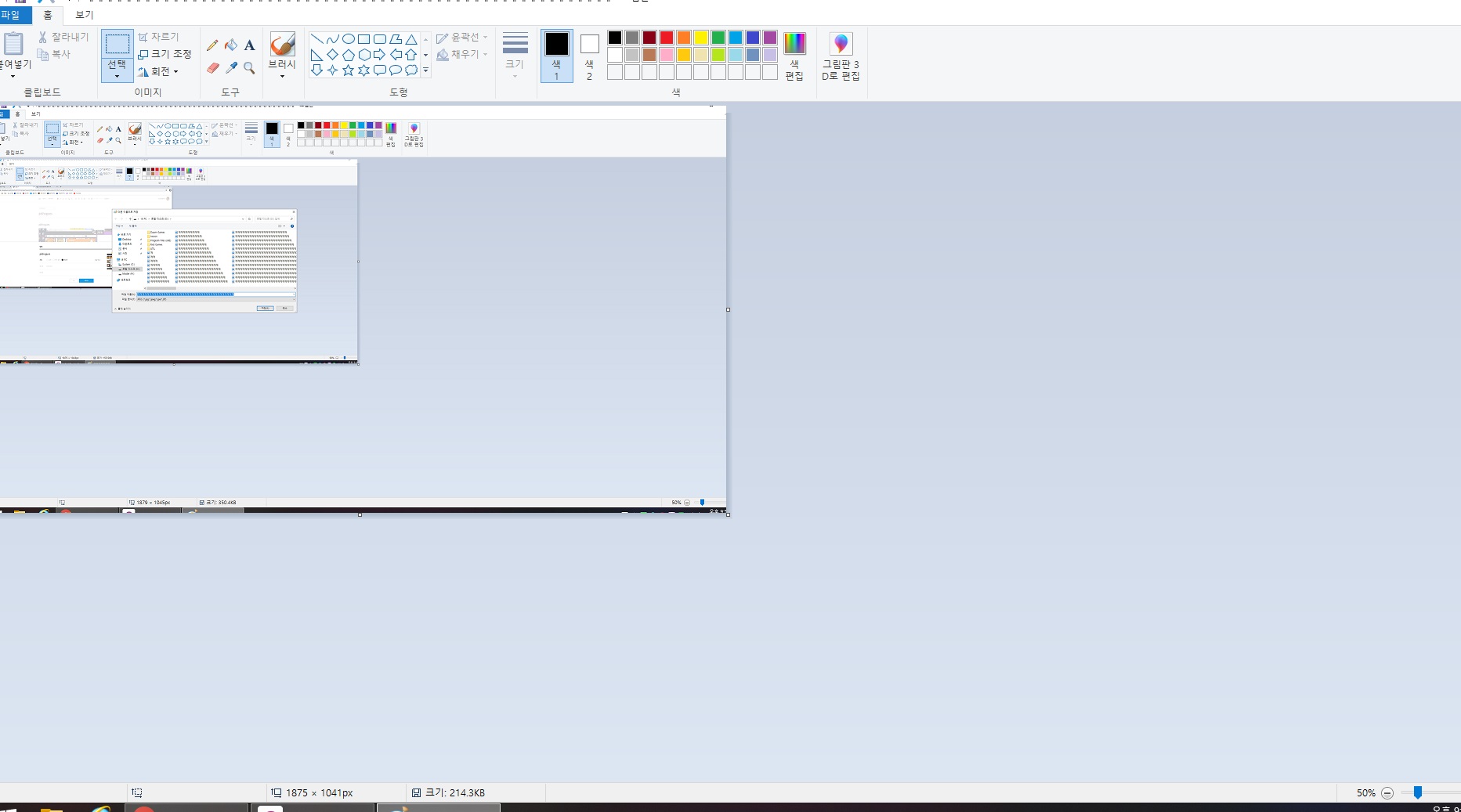Click the zoom out minus button

(1387, 793)
